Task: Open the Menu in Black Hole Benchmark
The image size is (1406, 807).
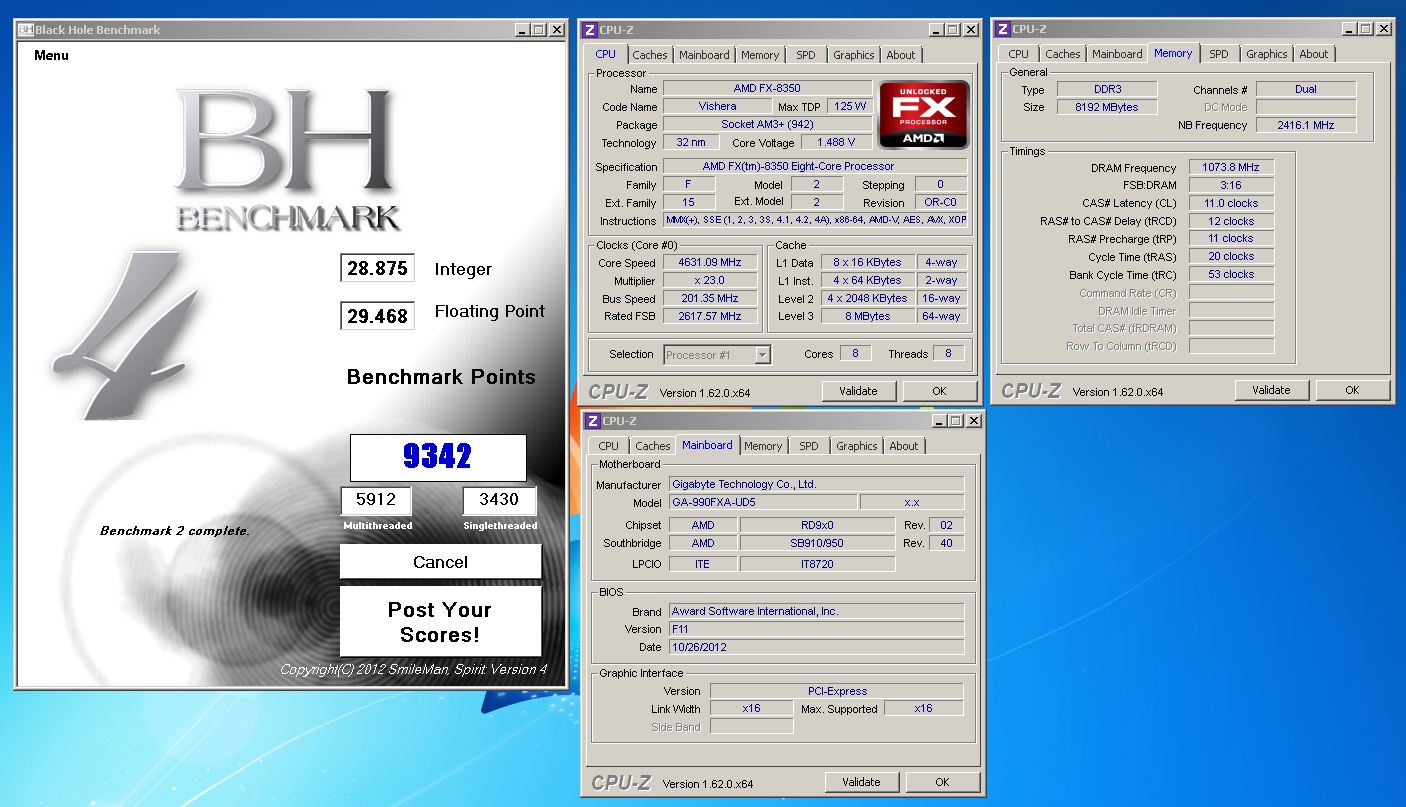Action: tap(51, 55)
